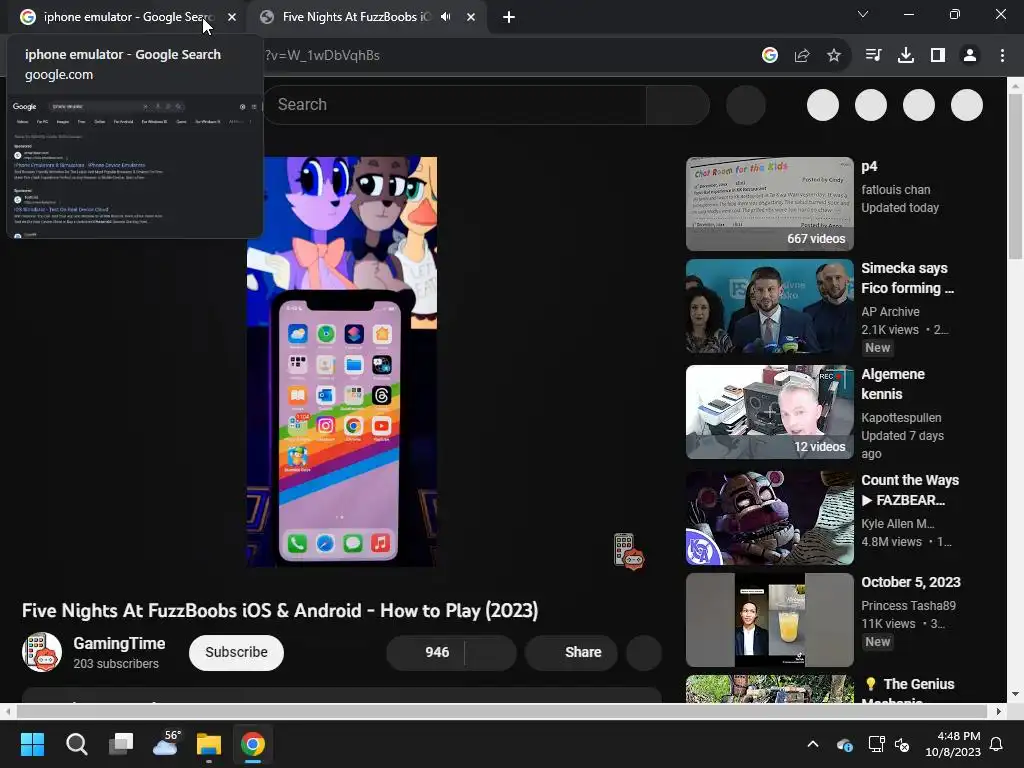Click the Kapottespullen channel name

coord(901,417)
